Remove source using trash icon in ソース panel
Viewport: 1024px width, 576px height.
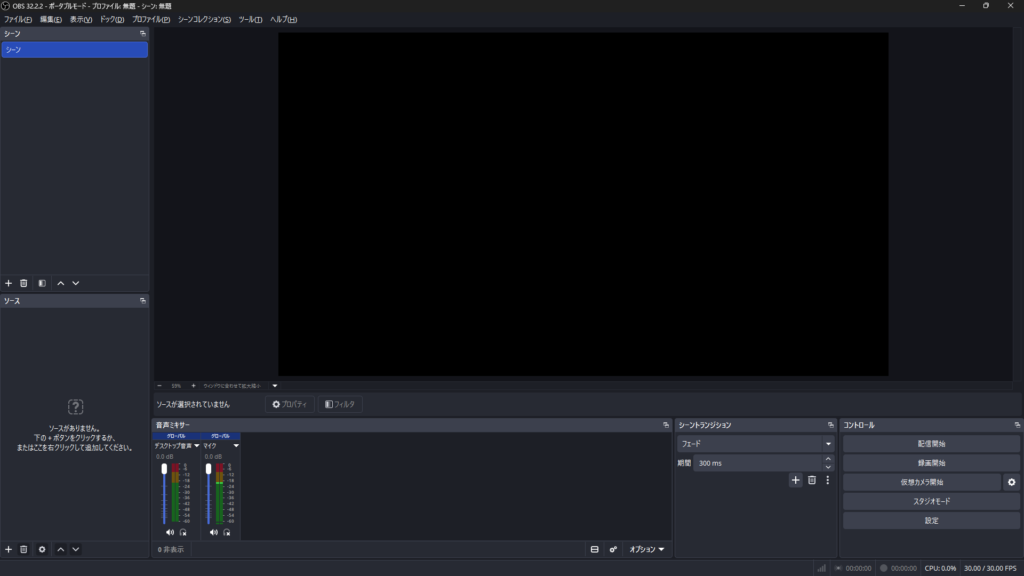point(24,549)
